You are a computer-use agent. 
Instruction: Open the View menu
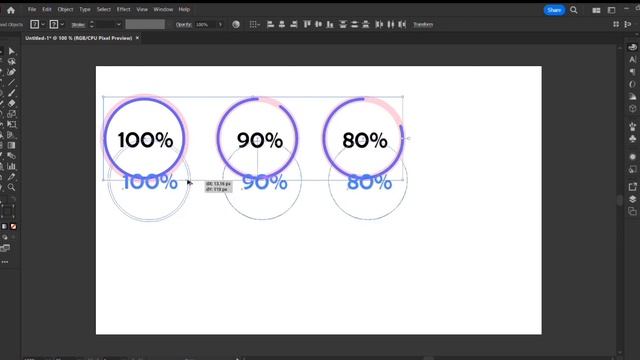142,9
